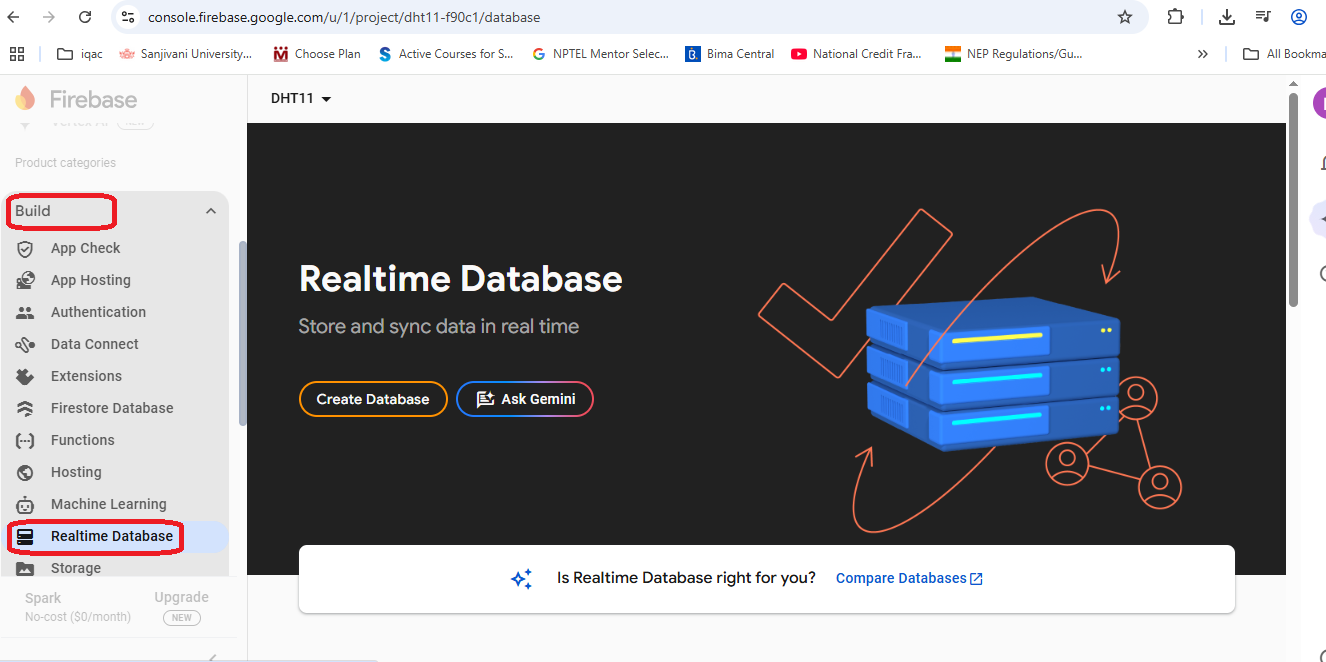The image size is (1326, 662).
Task: Show more bookmarks with double chevron
Action: (x=1203, y=54)
